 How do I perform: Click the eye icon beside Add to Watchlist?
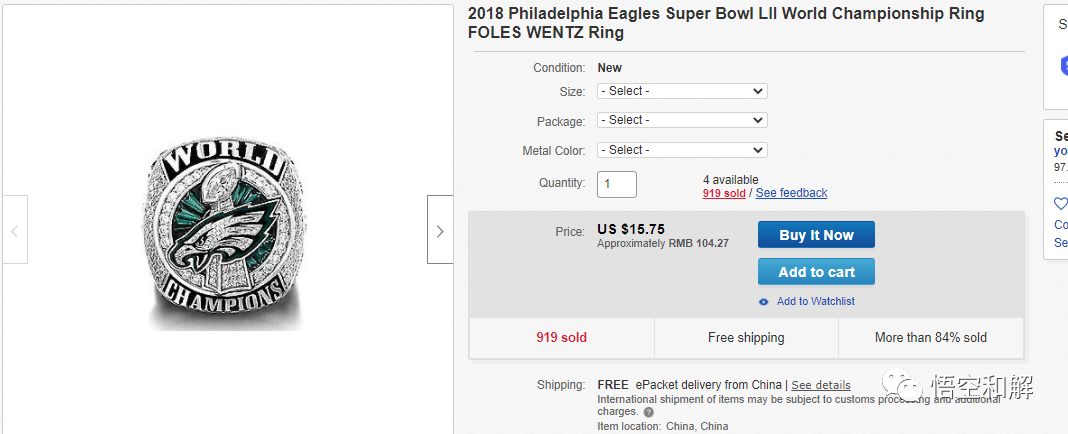764,302
